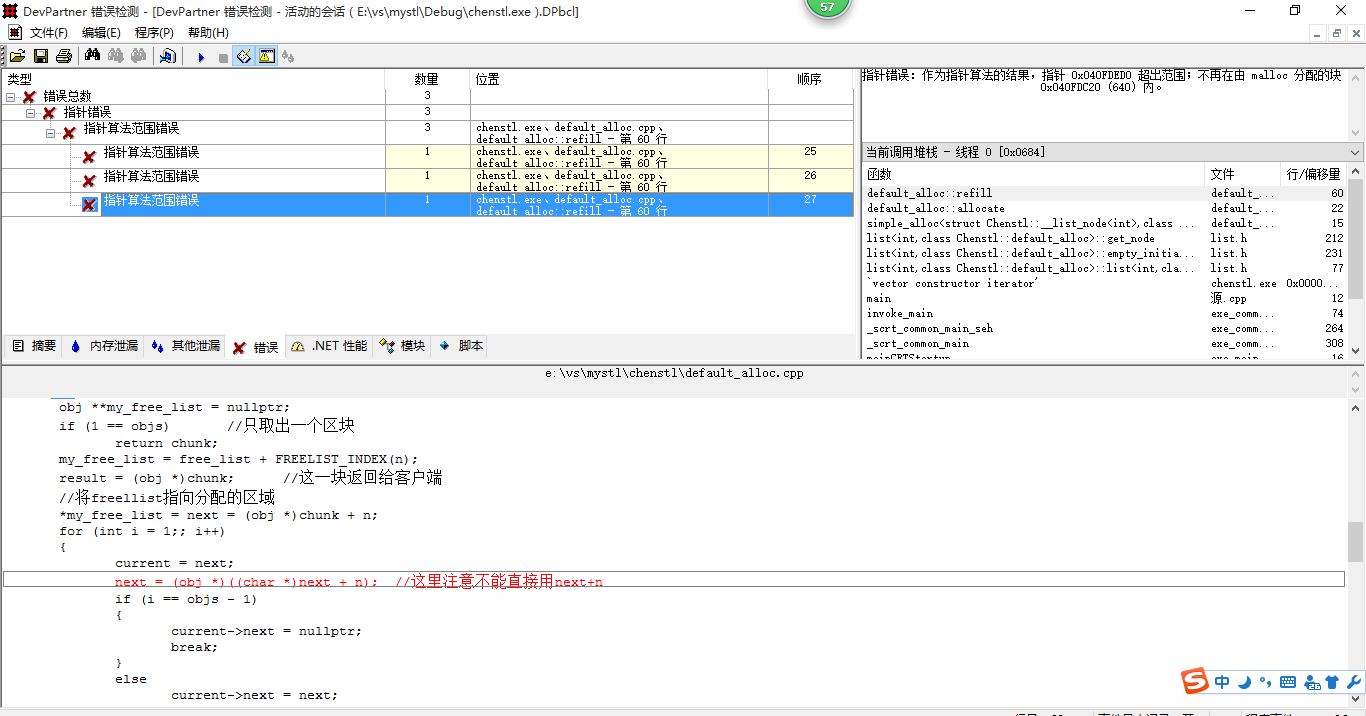
Task: Toggle the error detection toolbar button
Action: tap(243, 56)
